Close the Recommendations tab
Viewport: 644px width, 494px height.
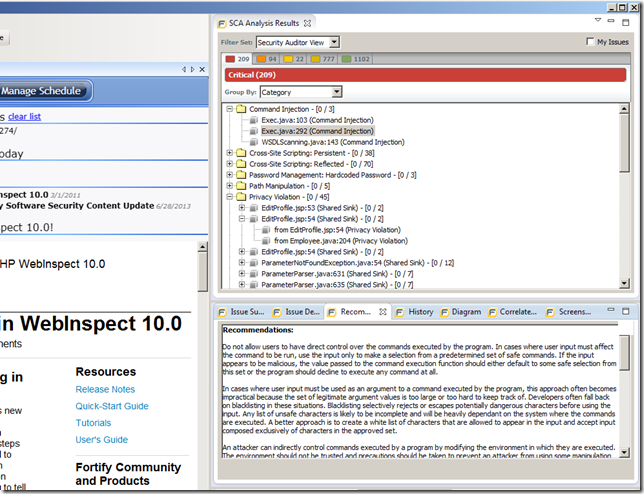(383, 312)
